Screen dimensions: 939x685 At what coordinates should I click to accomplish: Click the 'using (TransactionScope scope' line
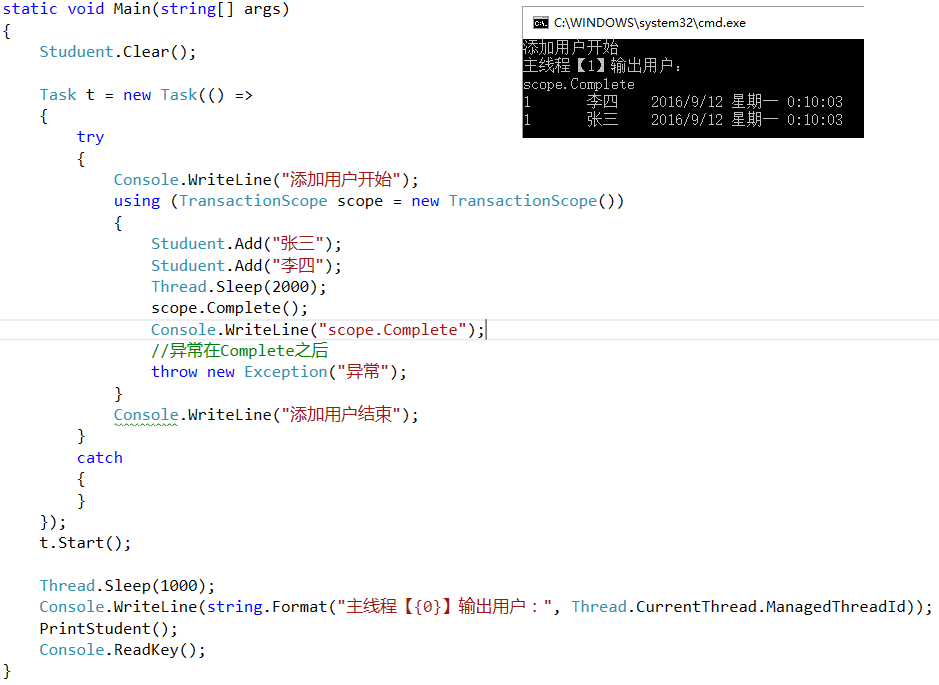point(369,201)
